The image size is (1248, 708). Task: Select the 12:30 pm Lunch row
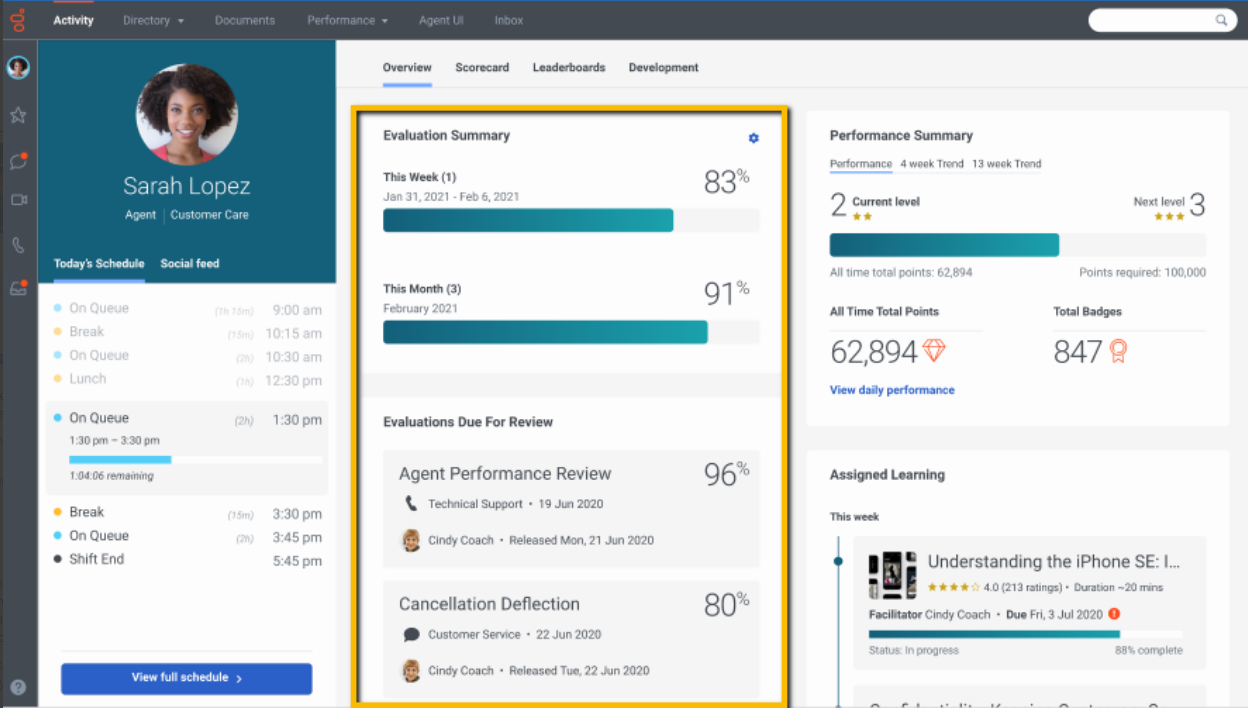187,379
